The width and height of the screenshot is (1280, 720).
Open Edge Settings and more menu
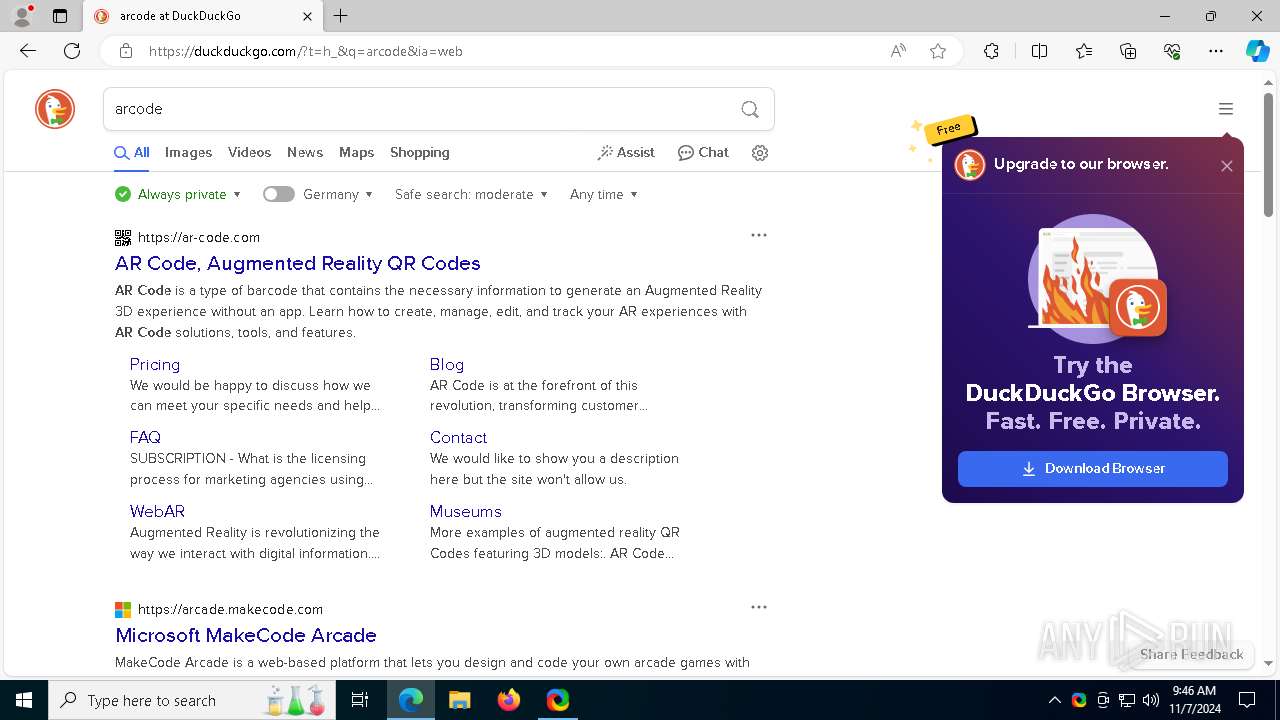click(x=1216, y=51)
